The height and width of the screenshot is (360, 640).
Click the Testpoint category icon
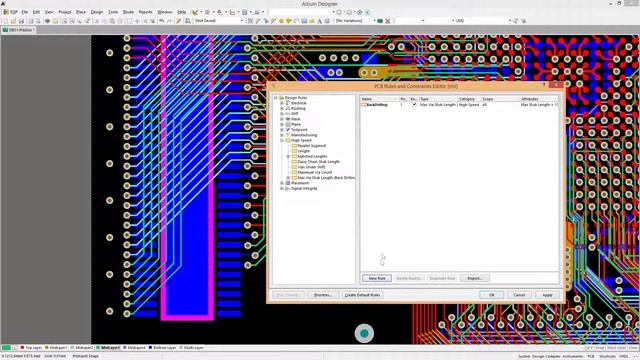[x=288, y=129]
